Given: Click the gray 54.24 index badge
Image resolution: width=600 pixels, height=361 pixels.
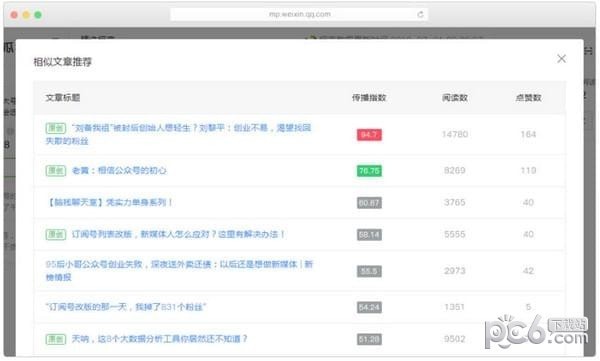Looking at the screenshot, I should (x=369, y=307).
